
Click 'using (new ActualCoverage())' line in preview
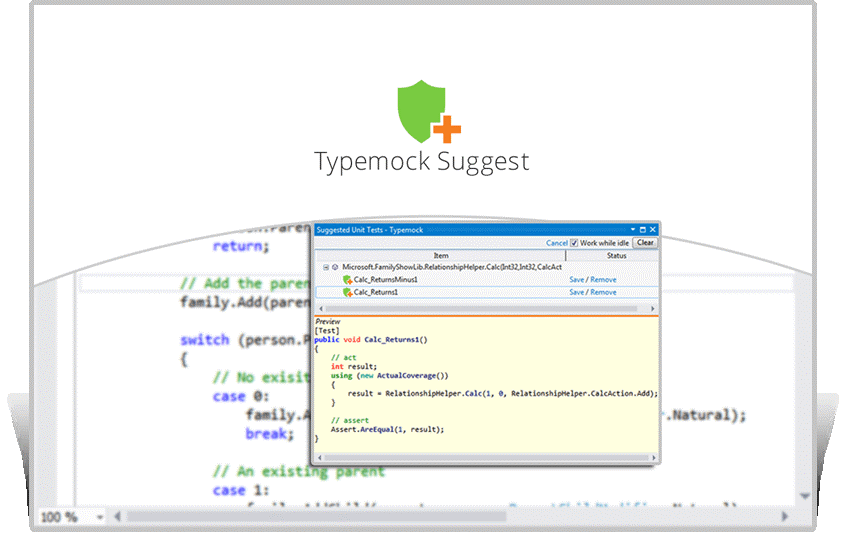389,375
